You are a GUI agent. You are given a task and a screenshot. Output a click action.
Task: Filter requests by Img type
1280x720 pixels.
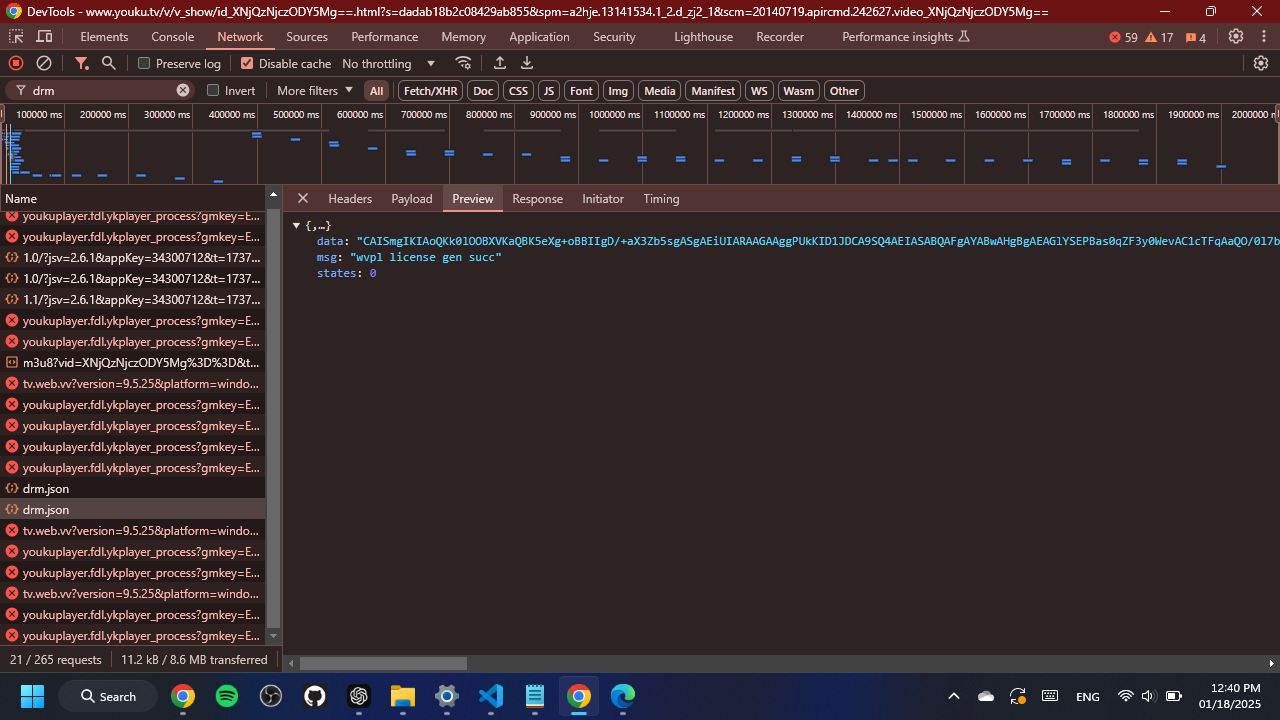[618, 91]
